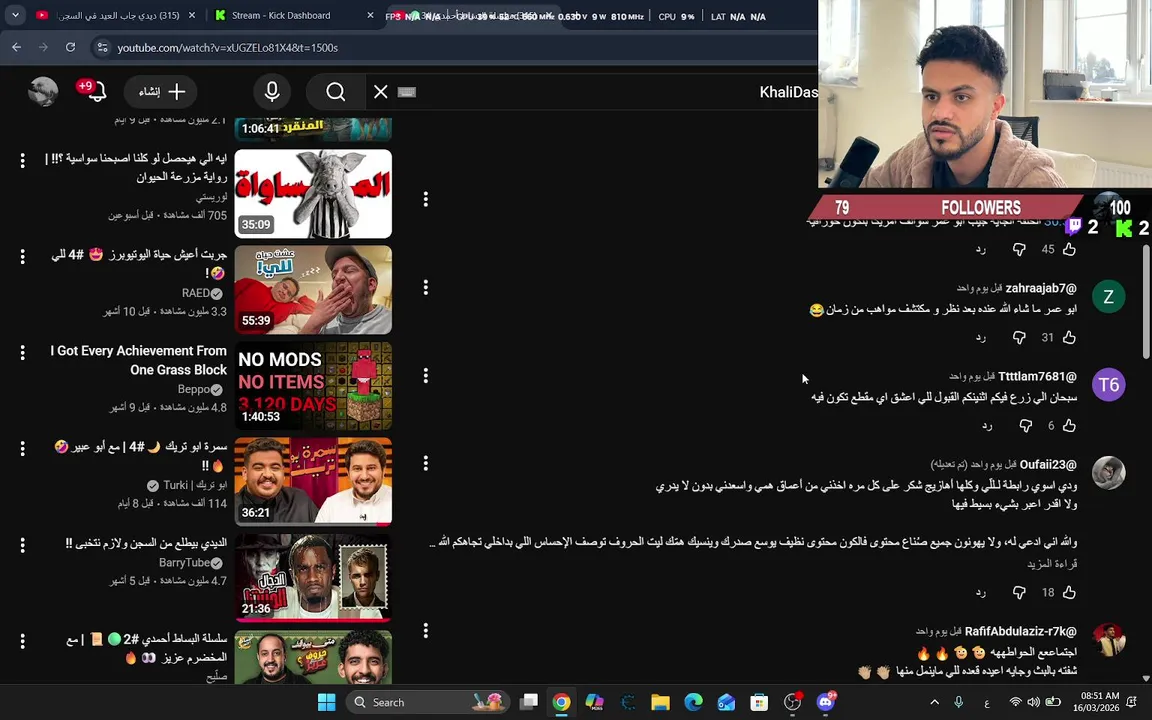Reply (رد) to the Ttttlam7681 comment
The image size is (1152, 720).
(x=987, y=426)
